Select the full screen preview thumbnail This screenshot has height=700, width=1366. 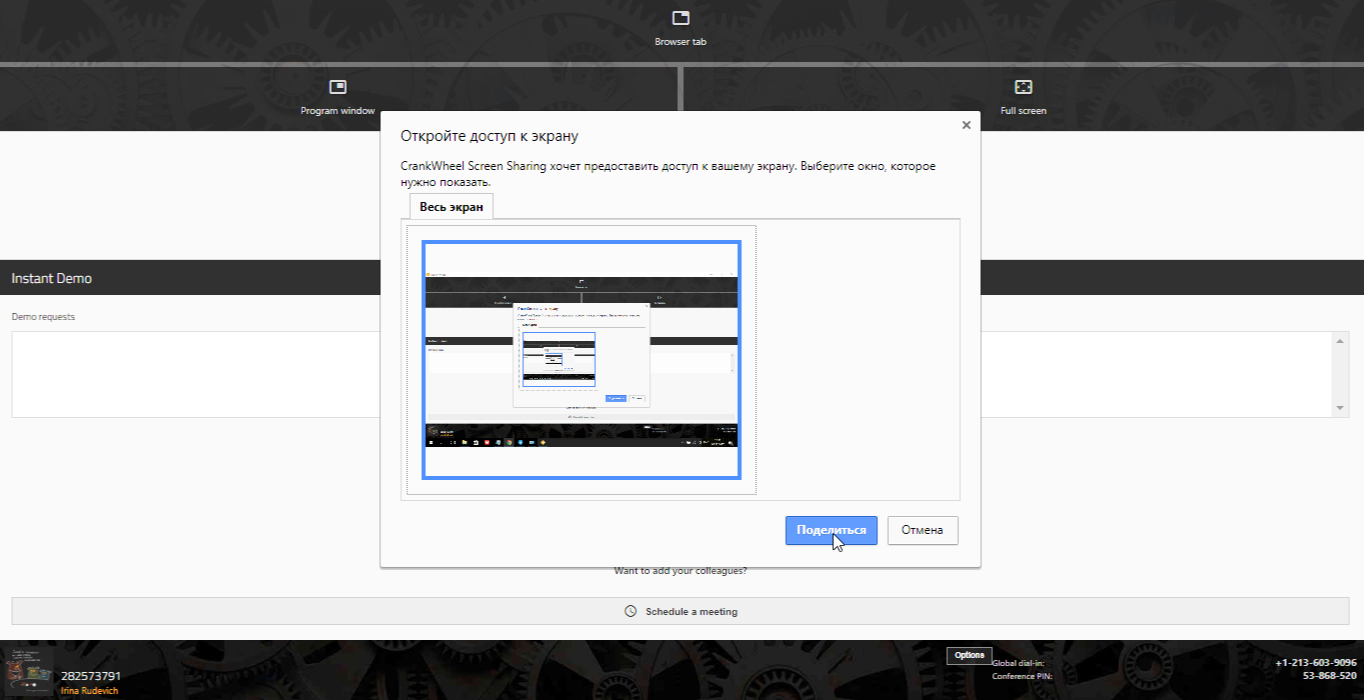[581, 360]
